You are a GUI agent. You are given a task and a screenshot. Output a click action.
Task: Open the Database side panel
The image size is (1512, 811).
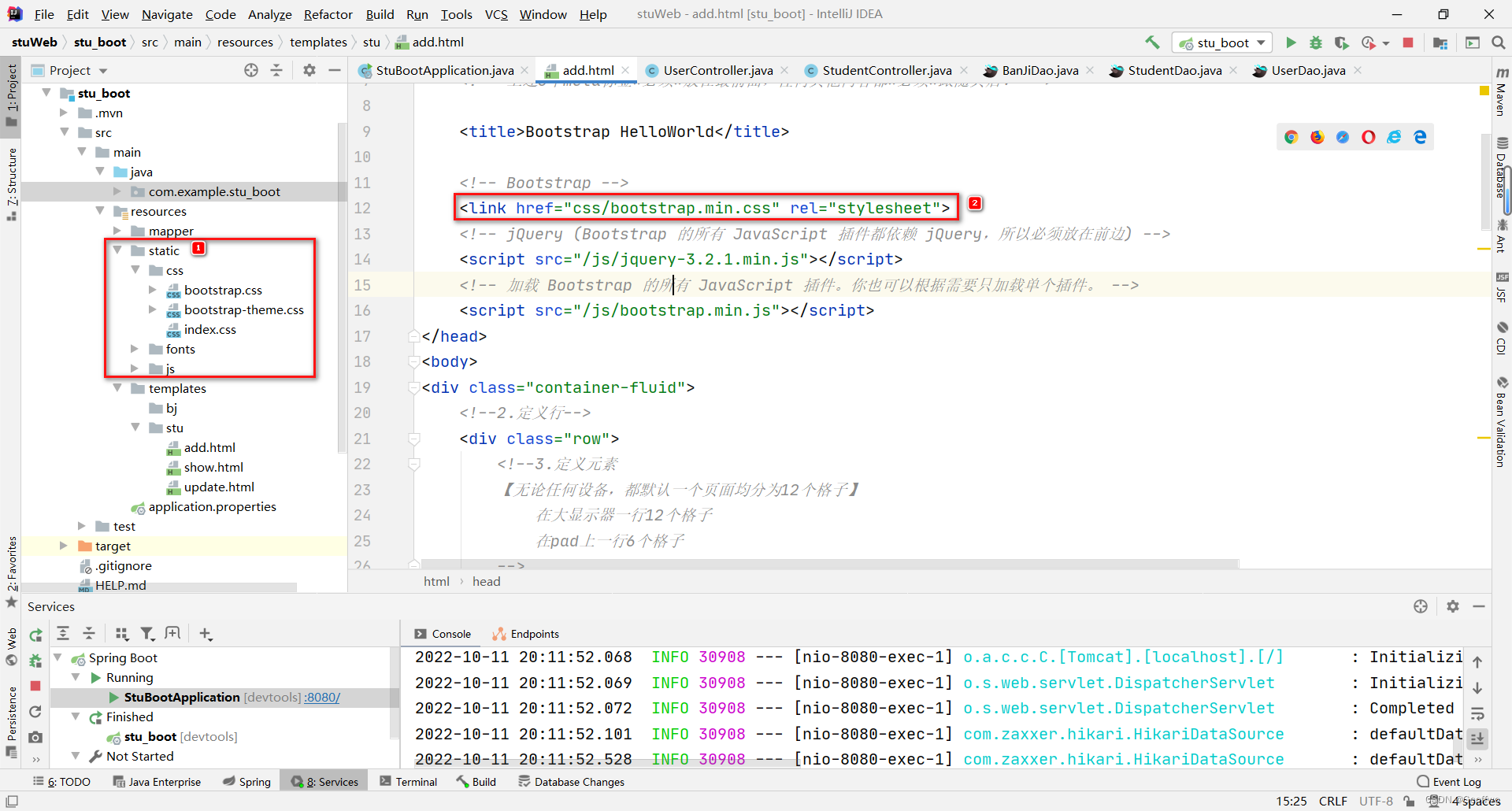coord(1501,168)
